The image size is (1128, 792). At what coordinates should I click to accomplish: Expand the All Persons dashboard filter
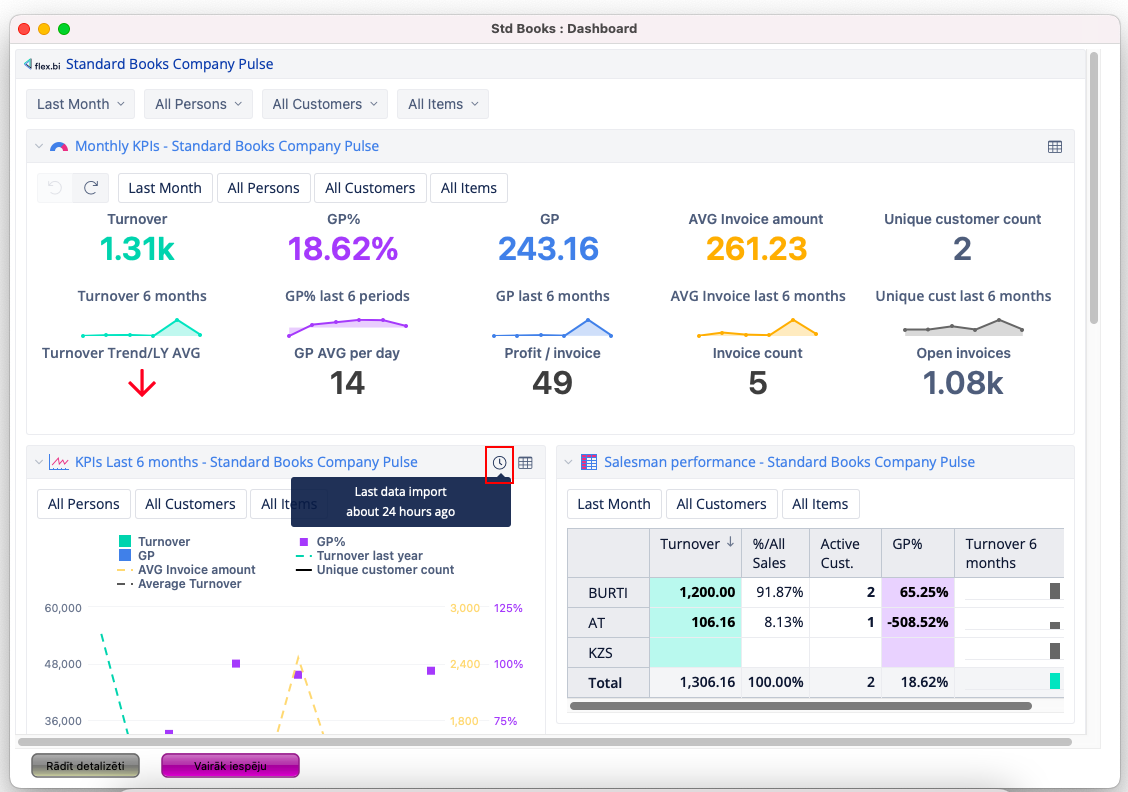197,104
